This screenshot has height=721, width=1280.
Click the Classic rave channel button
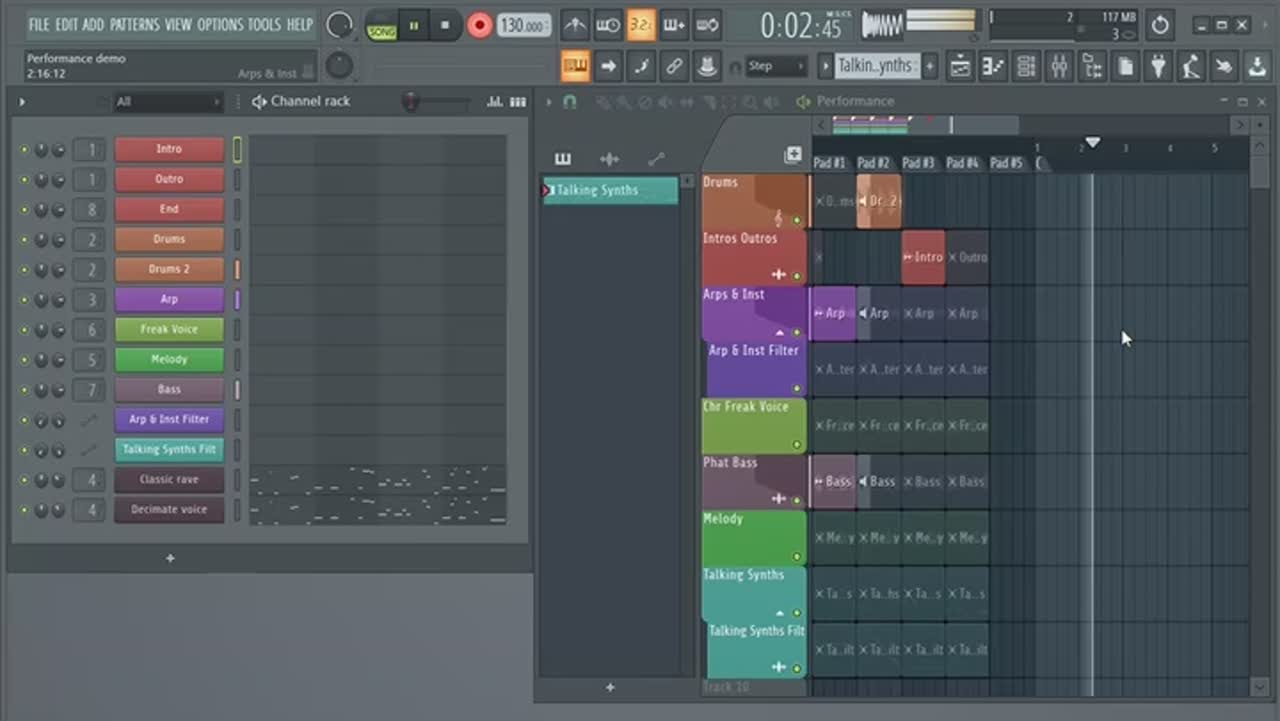click(x=169, y=479)
